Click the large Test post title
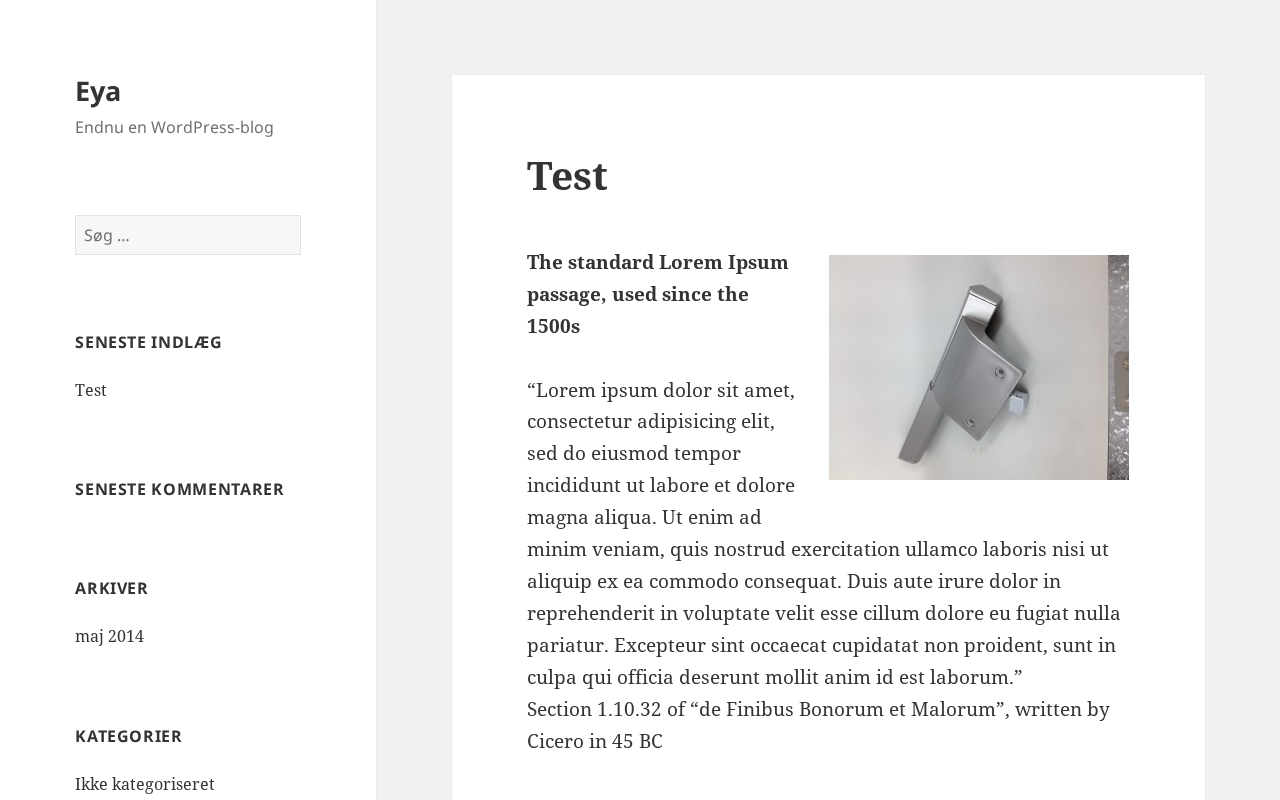Image resolution: width=1280 pixels, height=800 pixels. point(567,176)
